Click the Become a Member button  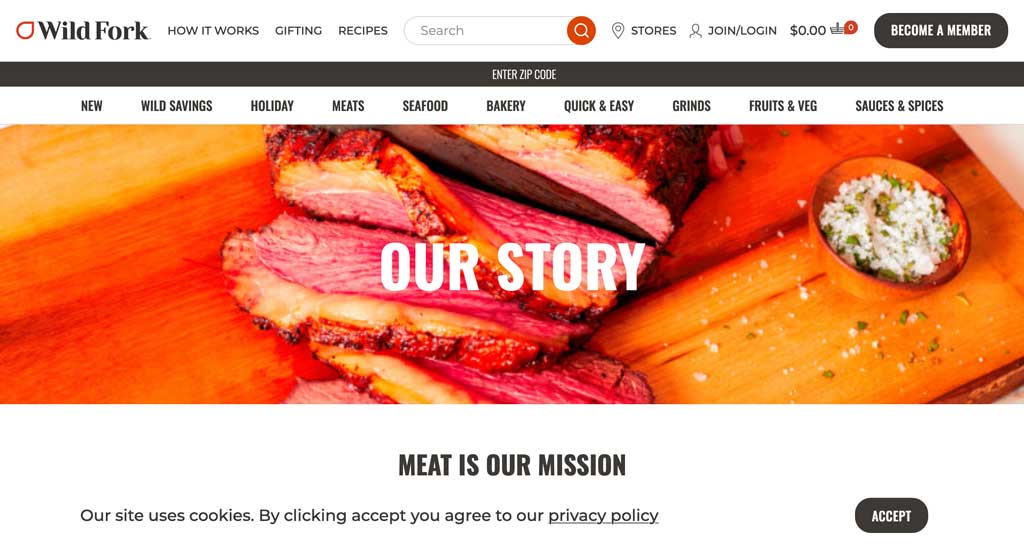coord(940,31)
